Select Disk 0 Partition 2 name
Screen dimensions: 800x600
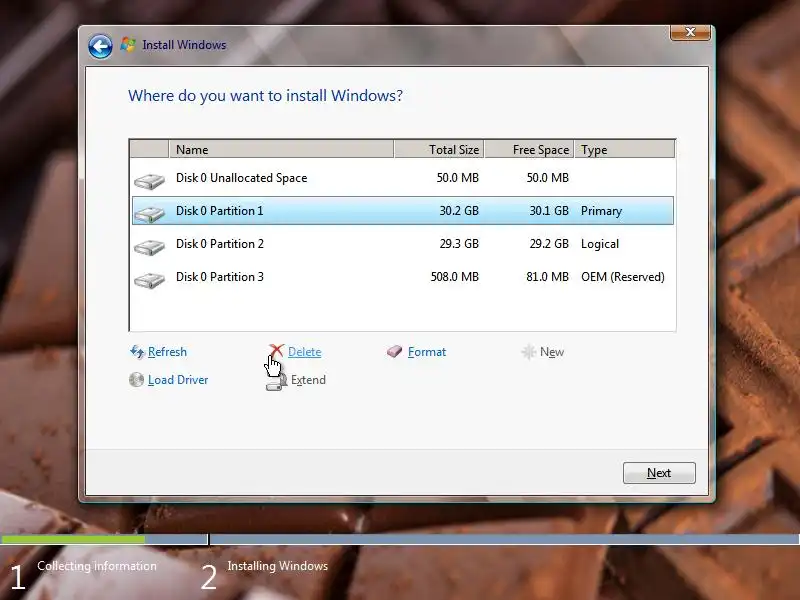(x=220, y=244)
